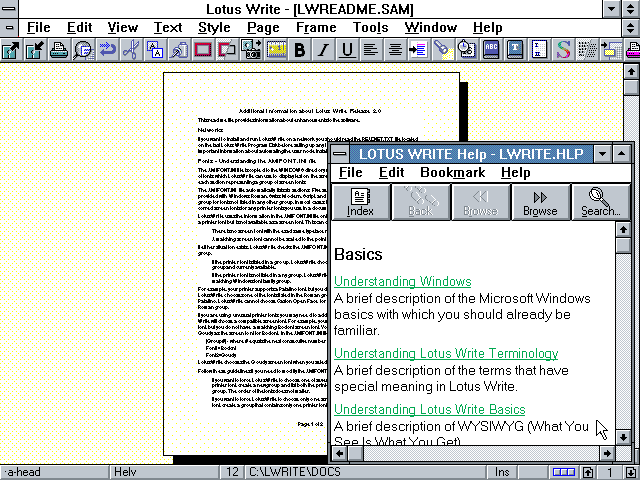
Task: Click the page up arrow in the status bar
Action: click(588, 472)
